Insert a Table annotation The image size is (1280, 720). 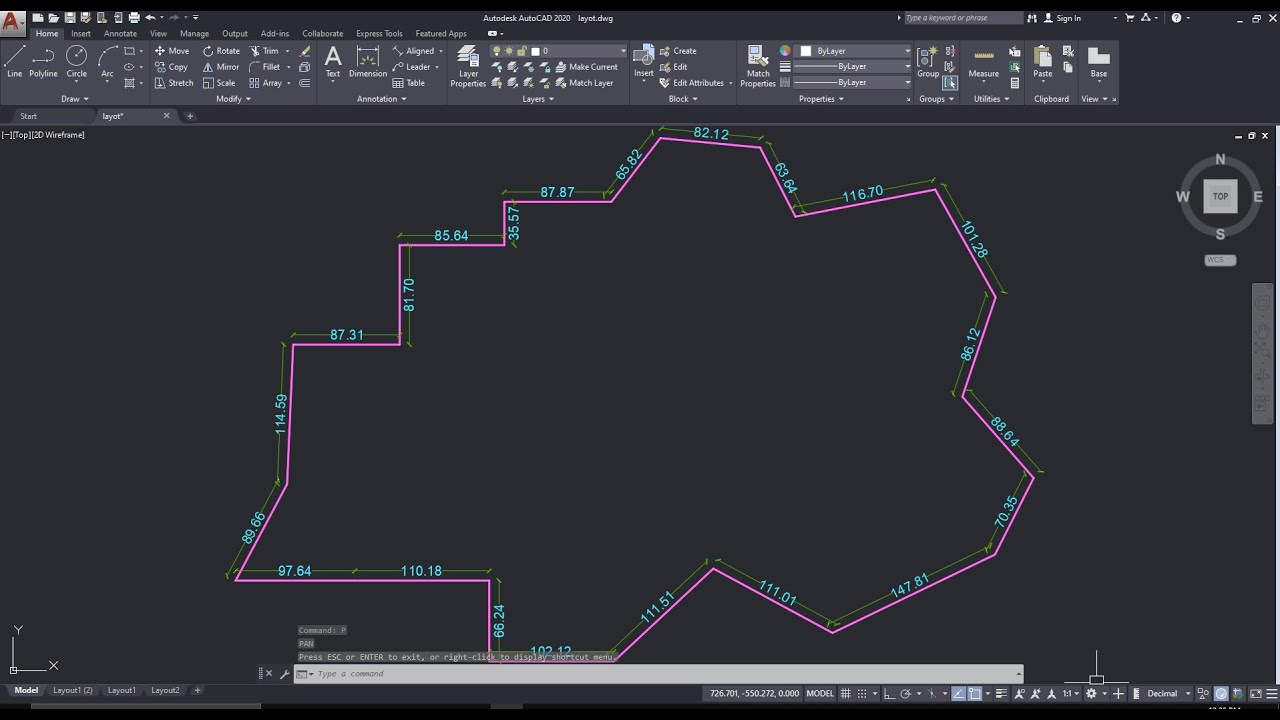pos(408,83)
